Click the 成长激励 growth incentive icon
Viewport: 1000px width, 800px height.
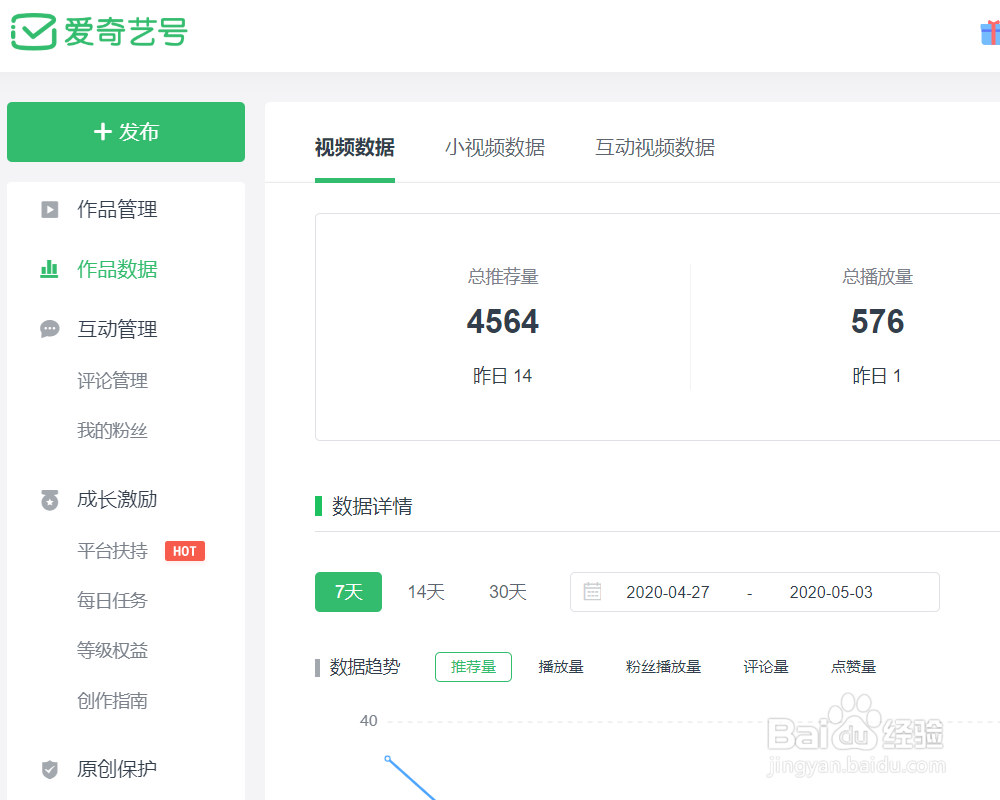(49, 499)
